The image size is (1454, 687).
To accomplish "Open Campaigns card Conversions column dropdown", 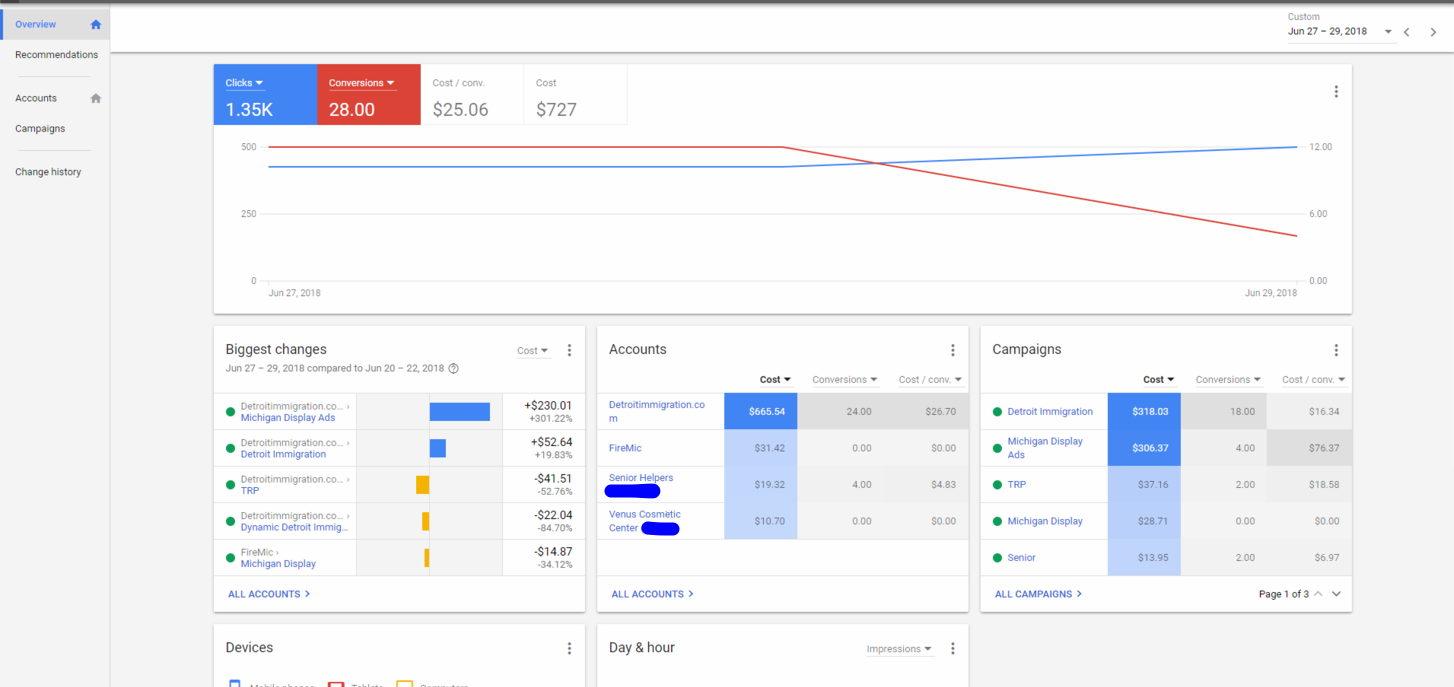I will point(1228,380).
